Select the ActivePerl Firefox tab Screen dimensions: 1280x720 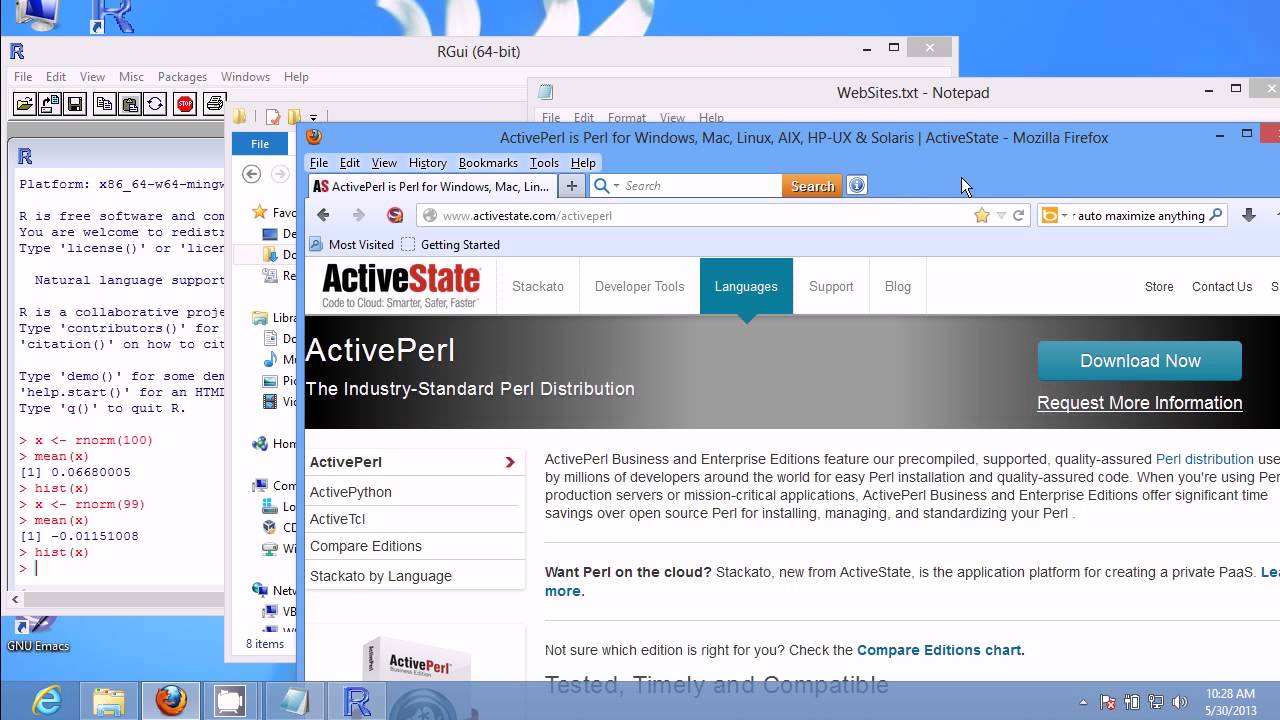coord(432,186)
